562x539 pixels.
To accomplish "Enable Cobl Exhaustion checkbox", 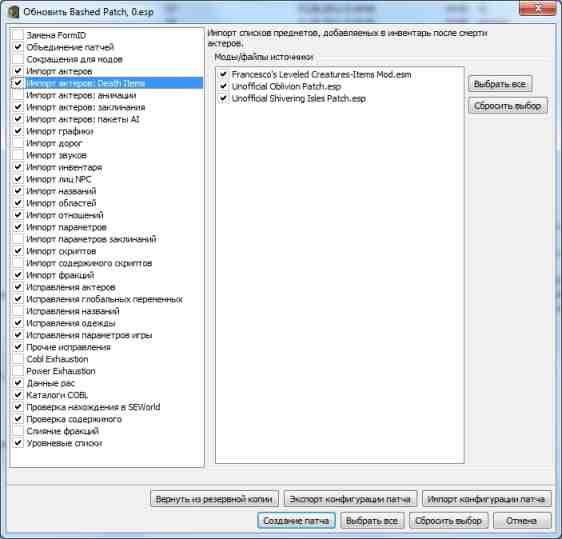I will [18, 359].
